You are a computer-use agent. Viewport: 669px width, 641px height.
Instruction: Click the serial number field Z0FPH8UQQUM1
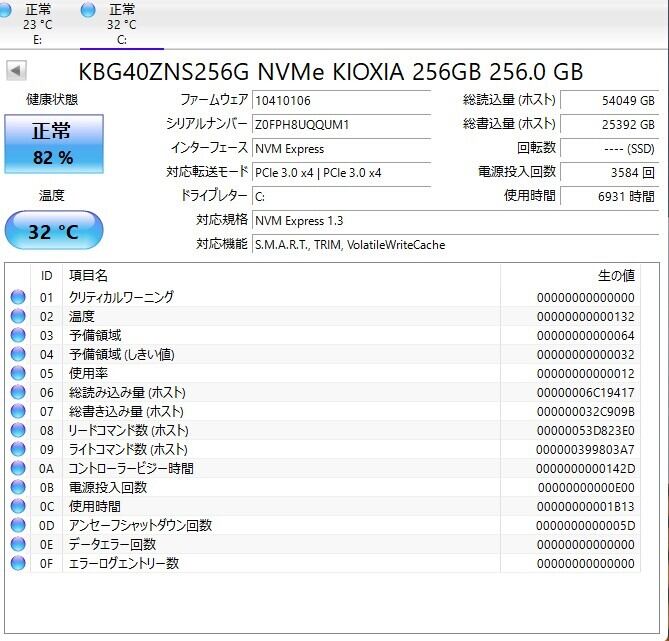(340, 125)
